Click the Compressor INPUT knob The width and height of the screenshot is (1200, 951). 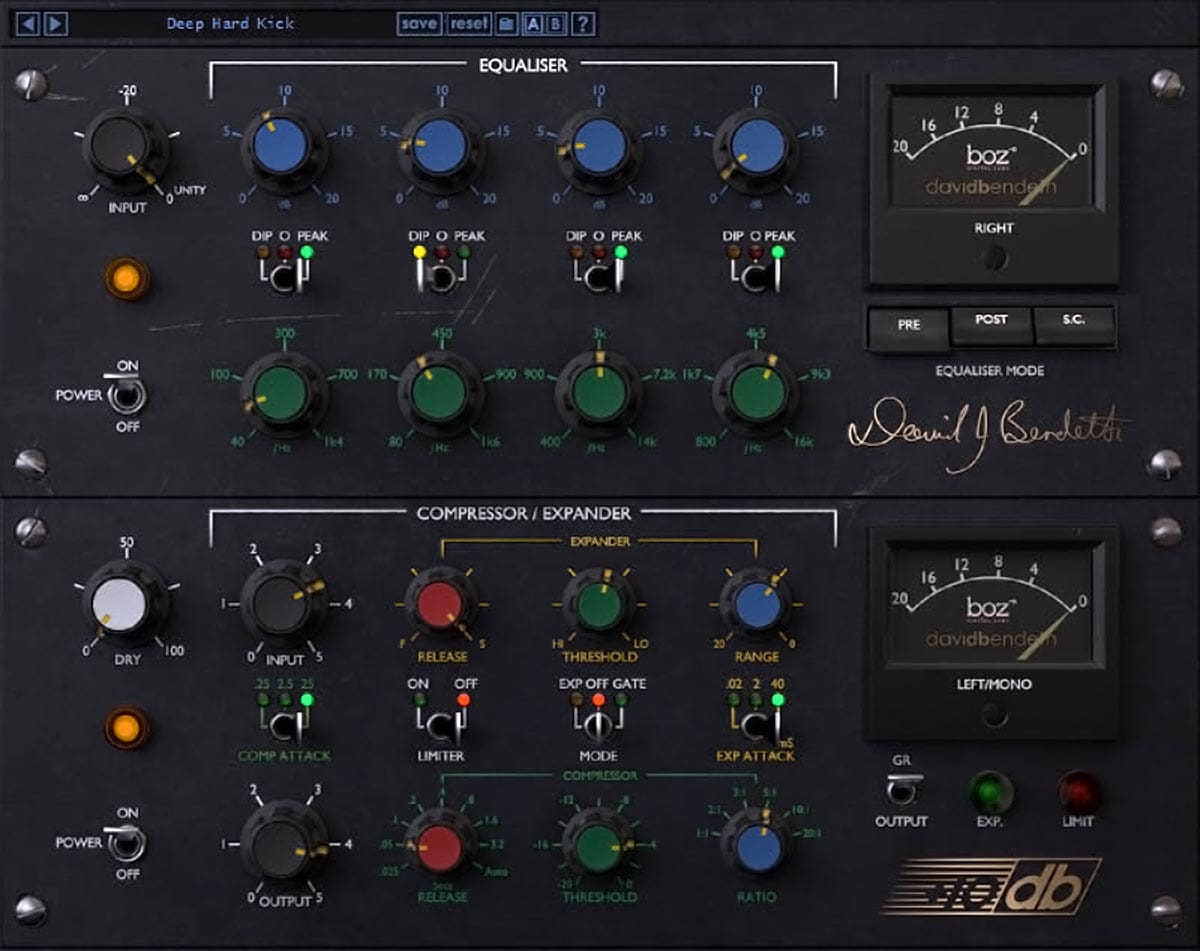point(284,603)
